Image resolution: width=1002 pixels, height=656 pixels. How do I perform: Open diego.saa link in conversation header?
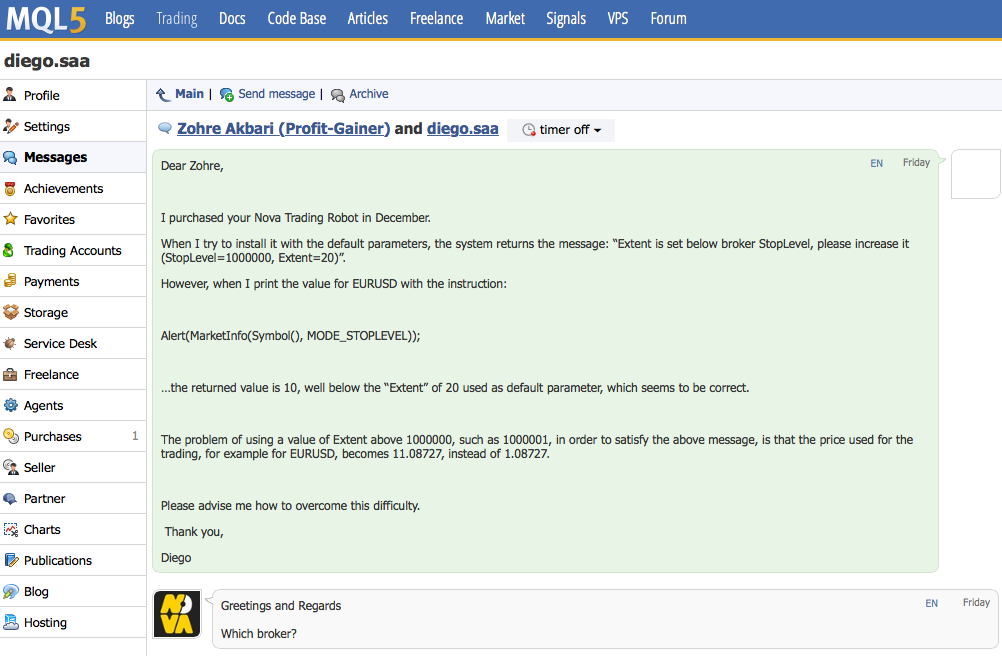coord(463,128)
